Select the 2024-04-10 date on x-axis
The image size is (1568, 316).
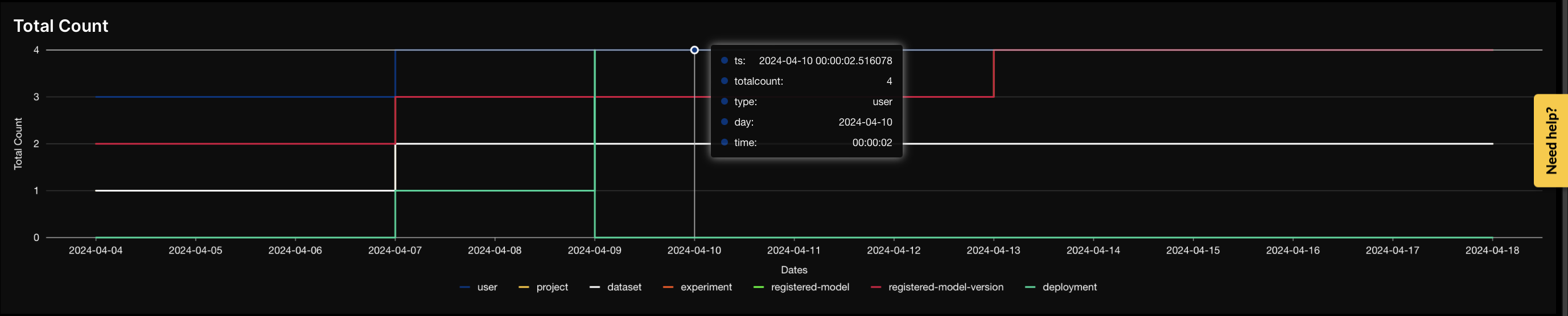694,251
